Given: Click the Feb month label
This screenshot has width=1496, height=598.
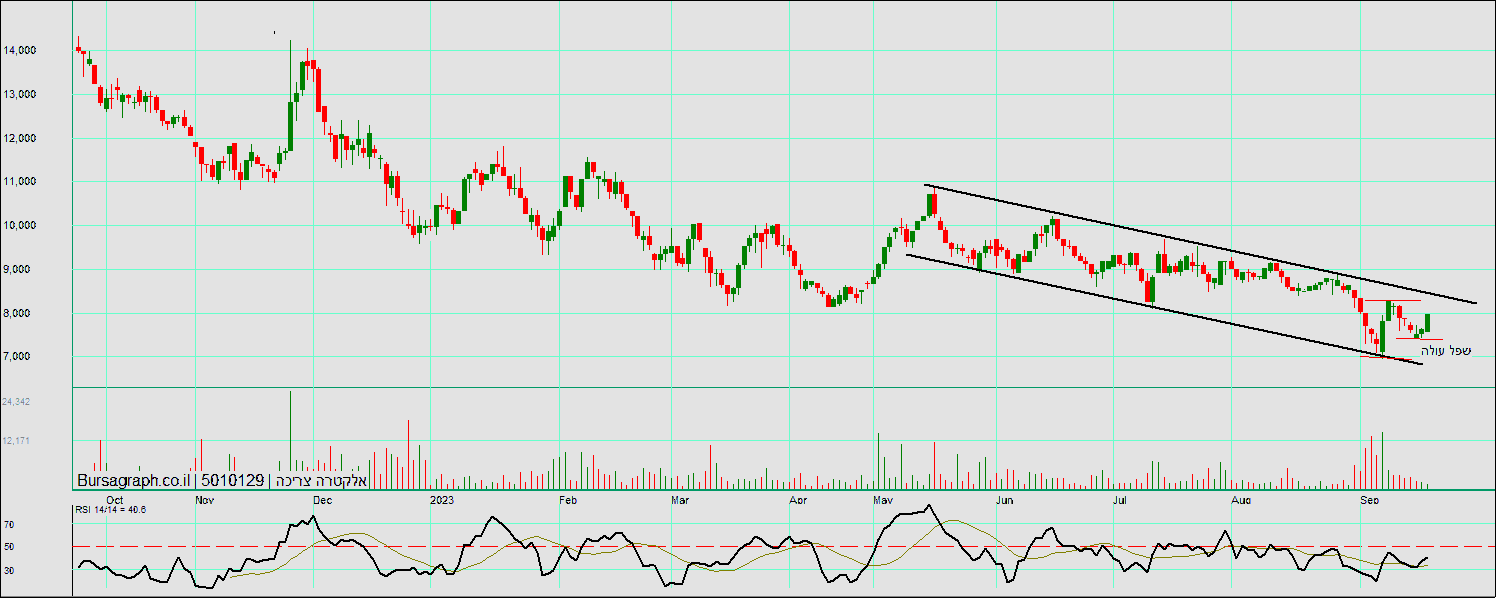Looking at the screenshot, I should point(568,498).
